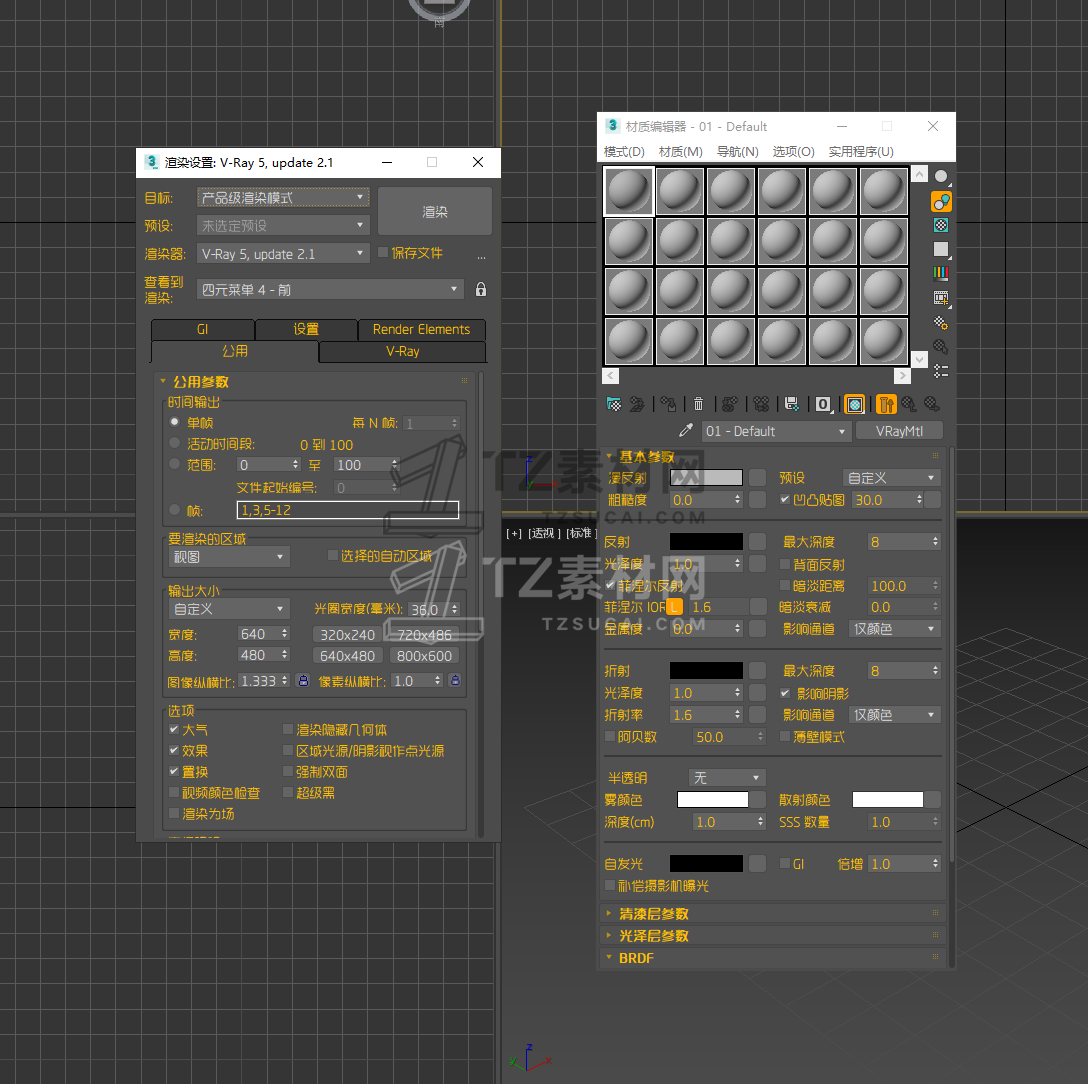The height and width of the screenshot is (1084, 1088).
Task: Select the 范围 range radio button
Action: pos(175,464)
